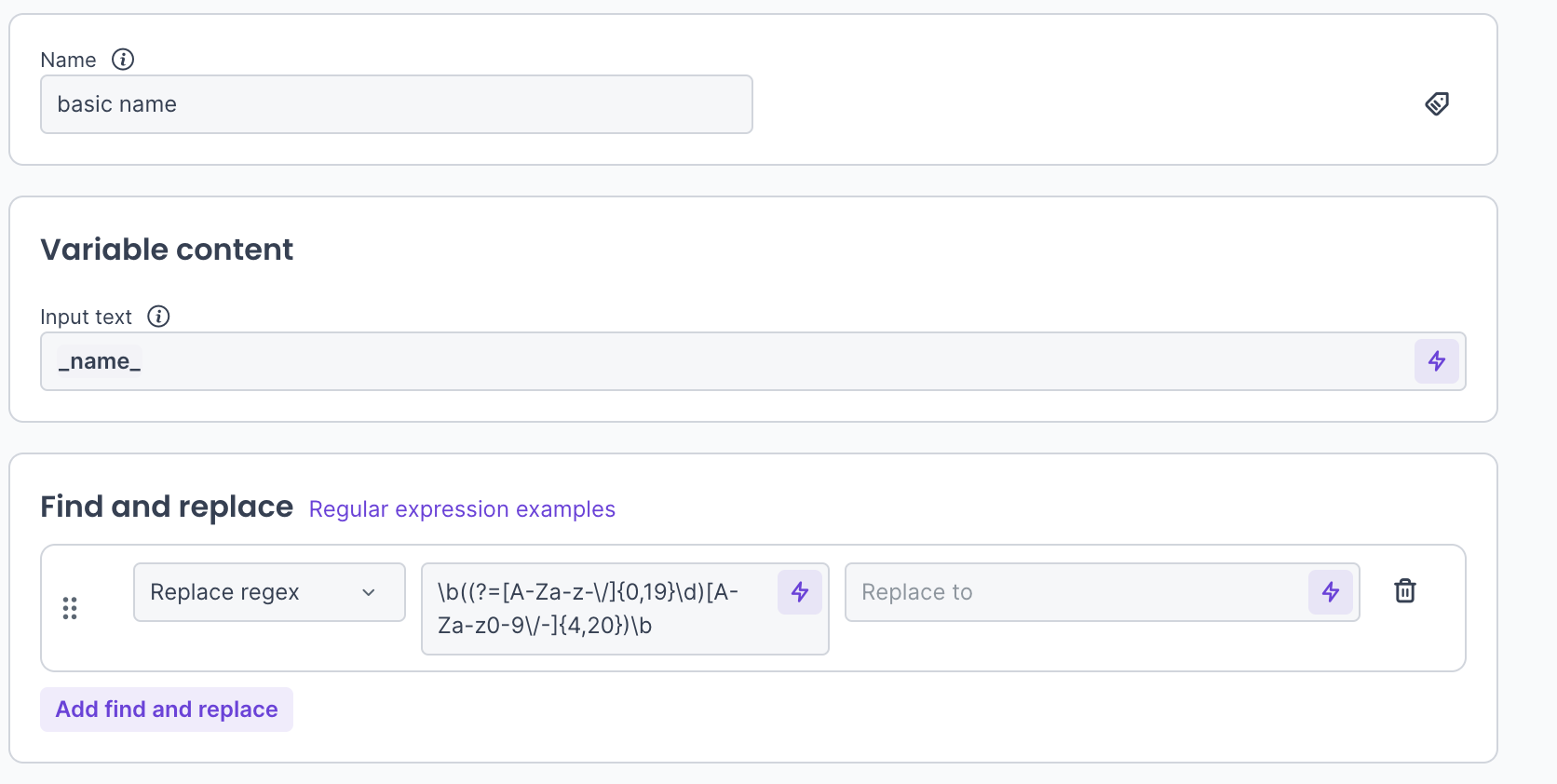Image resolution: width=1557 pixels, height=784 pixels.
Task: Click lightning icon in Input text field
Action: 1436,361
